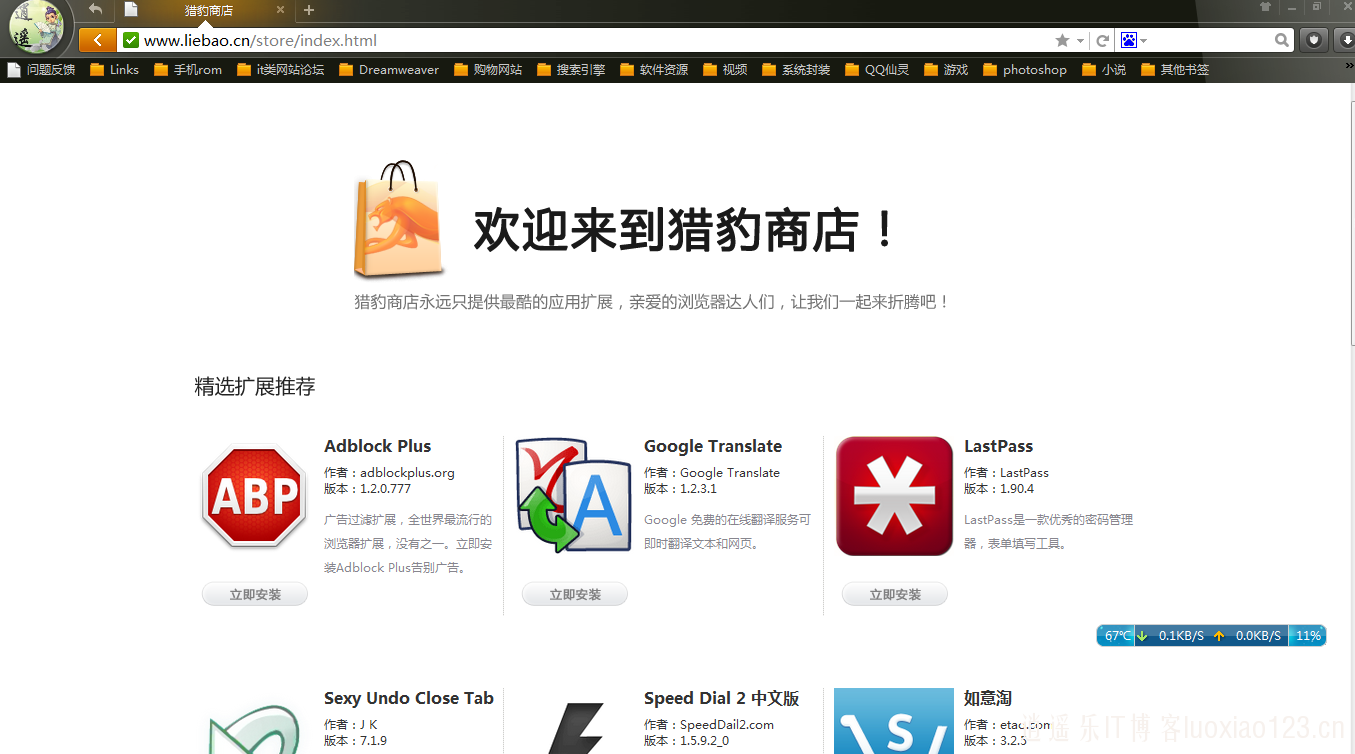This screenshot has width=1355, height=754.
Task: Open the 视频 bookmark folder
Action: (x=725, y=70)
